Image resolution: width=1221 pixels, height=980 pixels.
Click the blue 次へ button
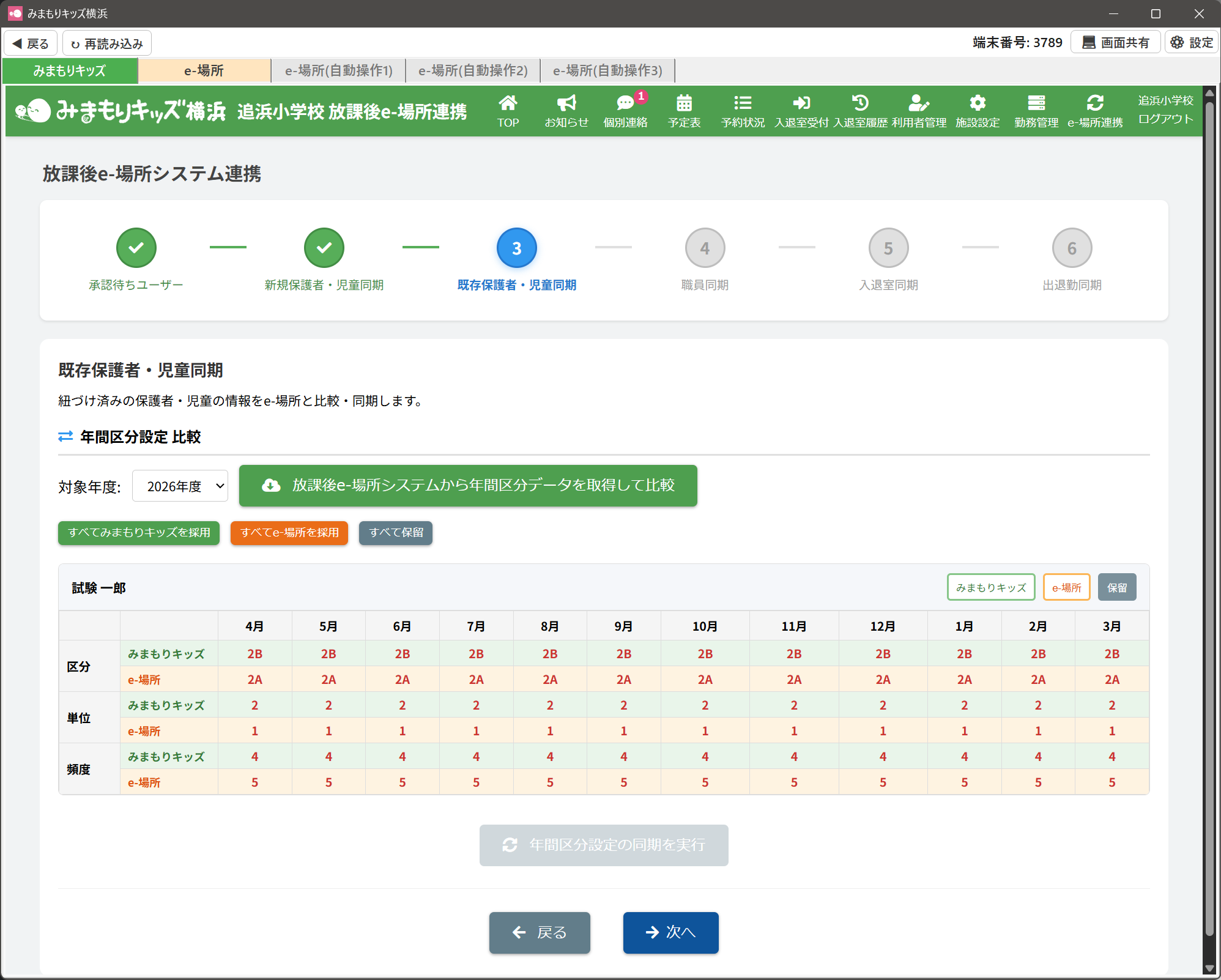[670, 932]
